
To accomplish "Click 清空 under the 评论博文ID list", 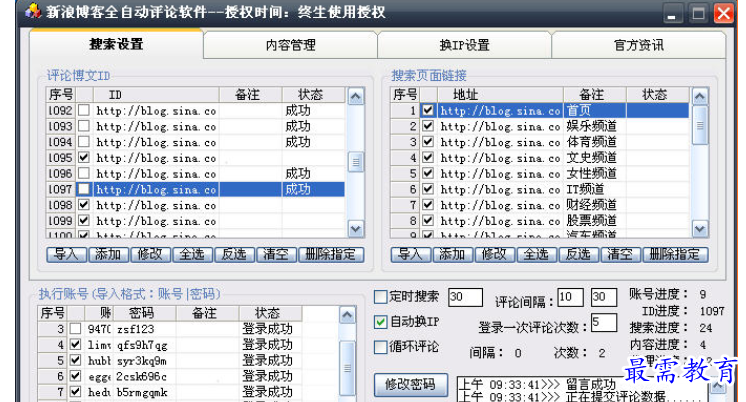I will coord(275,255).
